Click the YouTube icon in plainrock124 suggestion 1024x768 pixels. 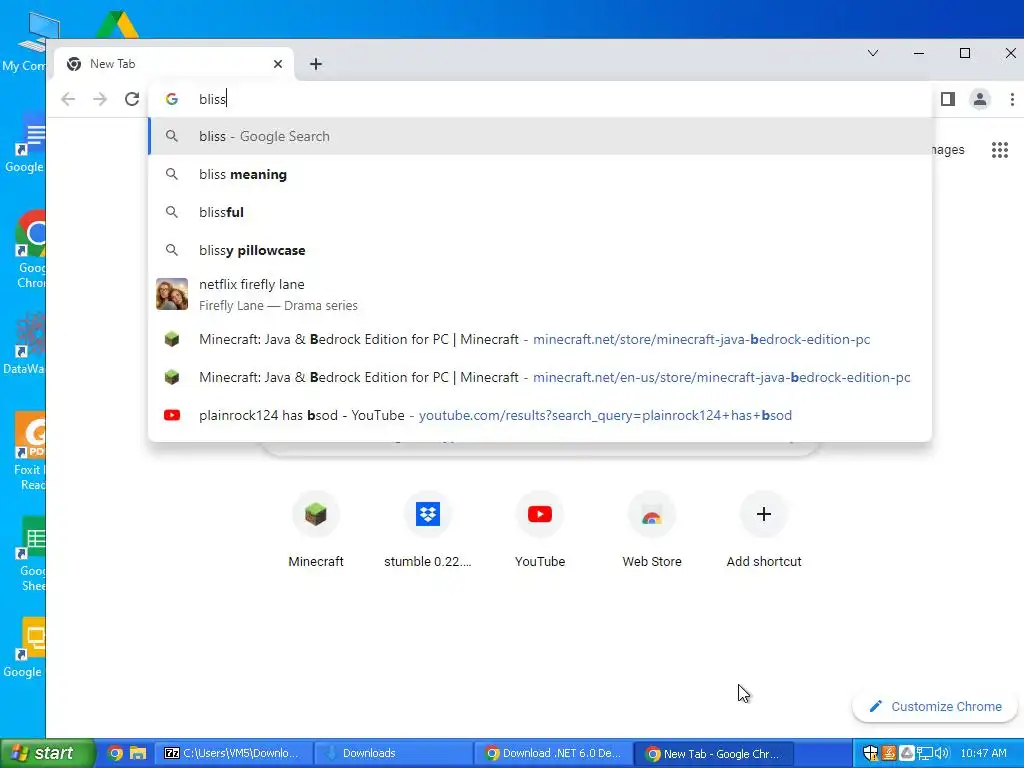point(172,415)
